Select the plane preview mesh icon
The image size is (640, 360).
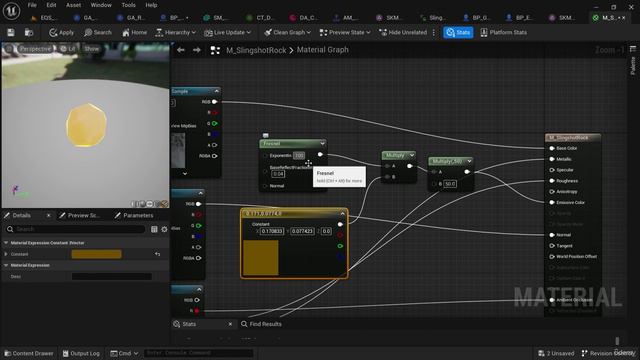[150, 203]
